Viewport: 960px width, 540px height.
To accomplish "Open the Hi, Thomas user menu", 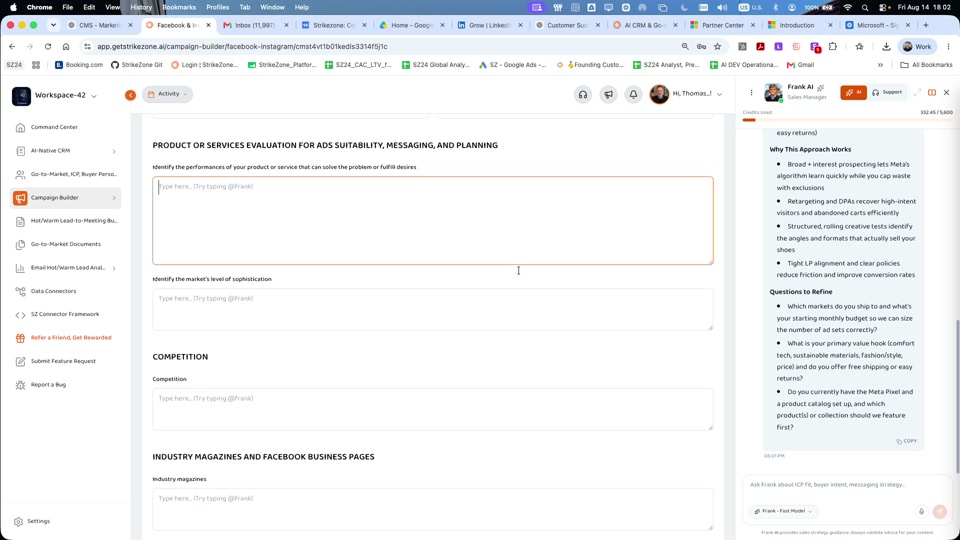I will [686, 94].
